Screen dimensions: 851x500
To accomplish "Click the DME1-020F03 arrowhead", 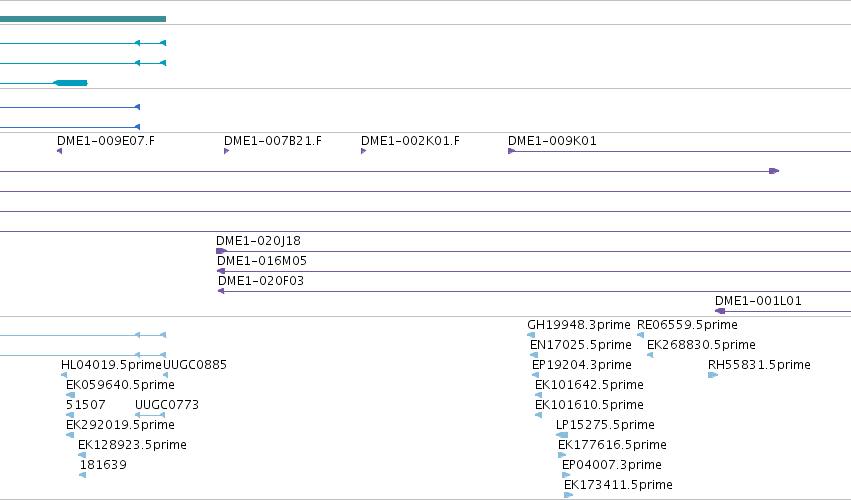I will point(221,291).
